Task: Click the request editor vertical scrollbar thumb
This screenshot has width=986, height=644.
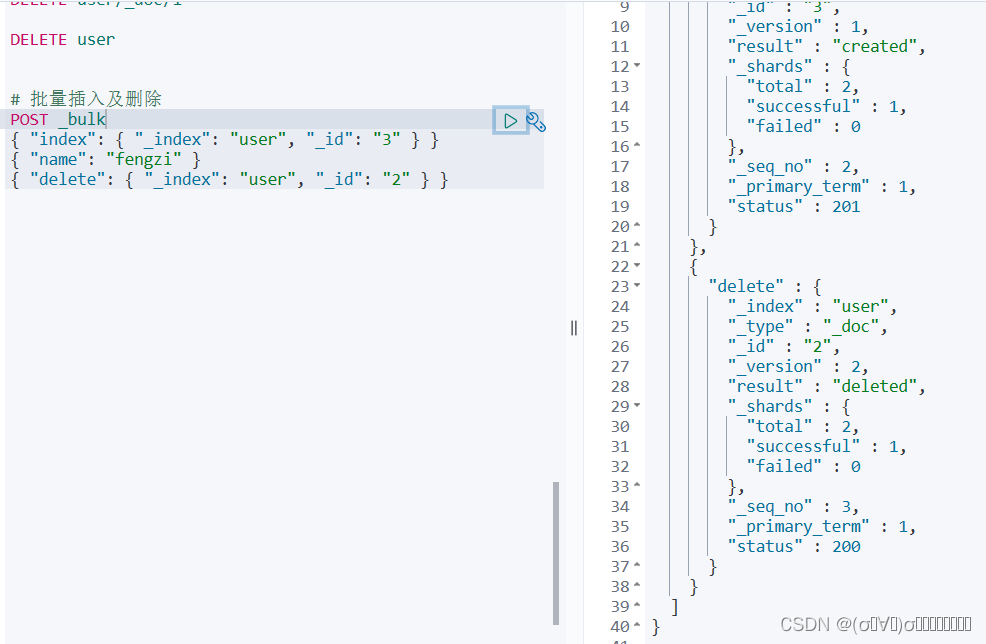Action: (x=556, y=553)
